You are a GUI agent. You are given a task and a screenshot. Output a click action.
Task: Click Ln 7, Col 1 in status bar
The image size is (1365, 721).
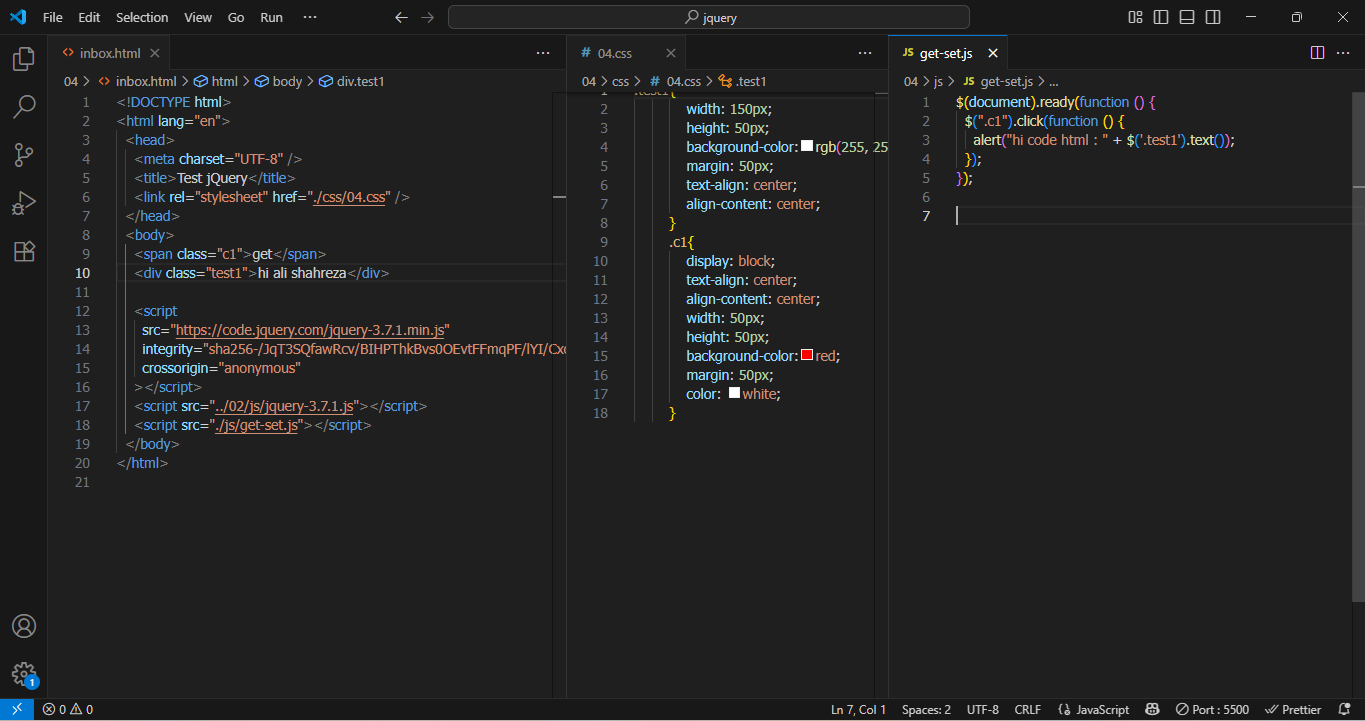pyautogui.click(x=858, y=709)
